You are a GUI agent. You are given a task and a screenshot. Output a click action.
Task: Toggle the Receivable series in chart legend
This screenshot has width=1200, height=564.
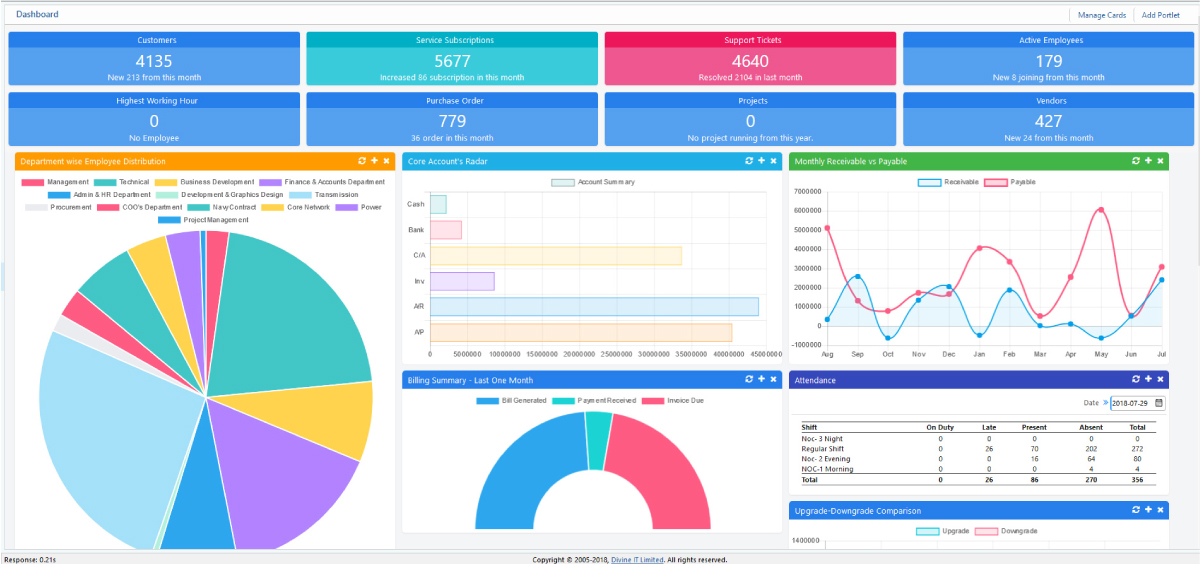(948, 182)
